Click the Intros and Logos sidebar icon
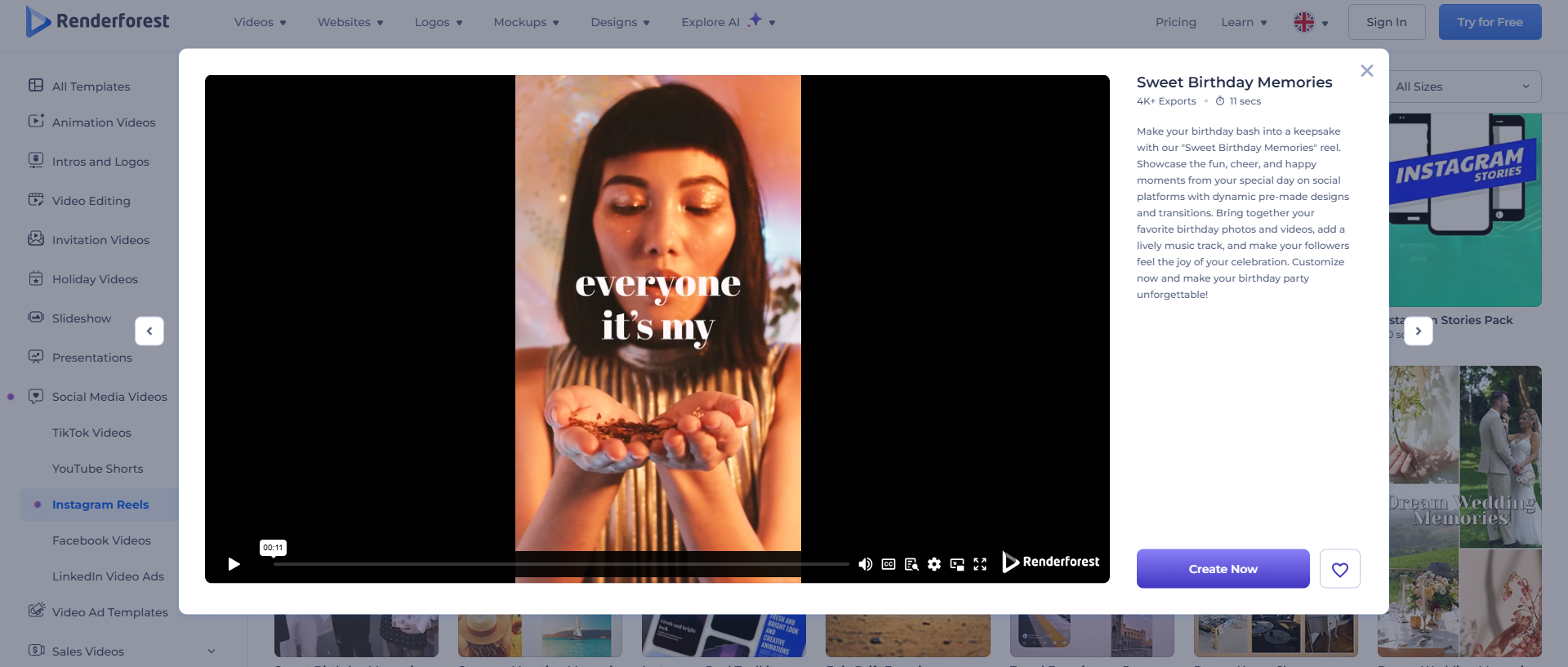Image resolution: width=1568 pixels, height=667 pixels. 36,160
